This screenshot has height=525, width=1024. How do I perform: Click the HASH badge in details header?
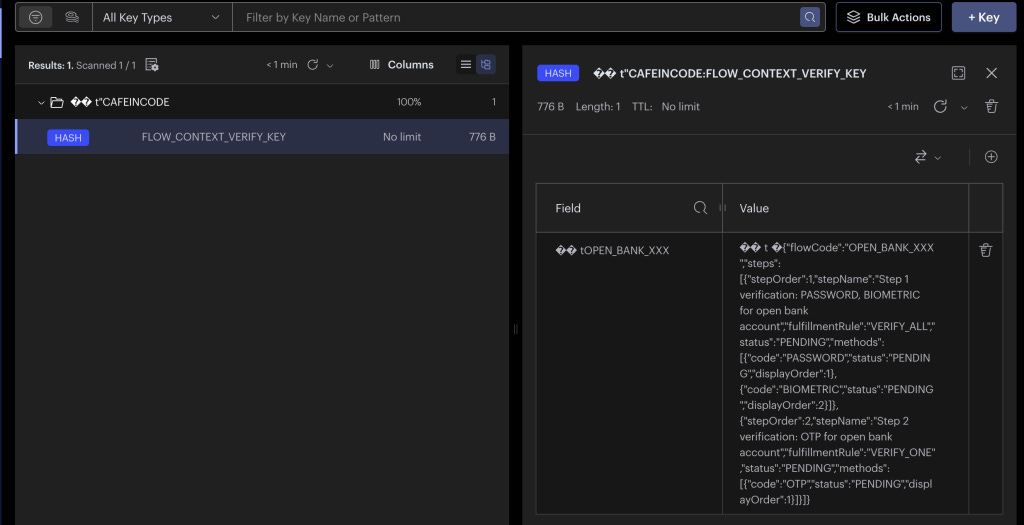558,73
